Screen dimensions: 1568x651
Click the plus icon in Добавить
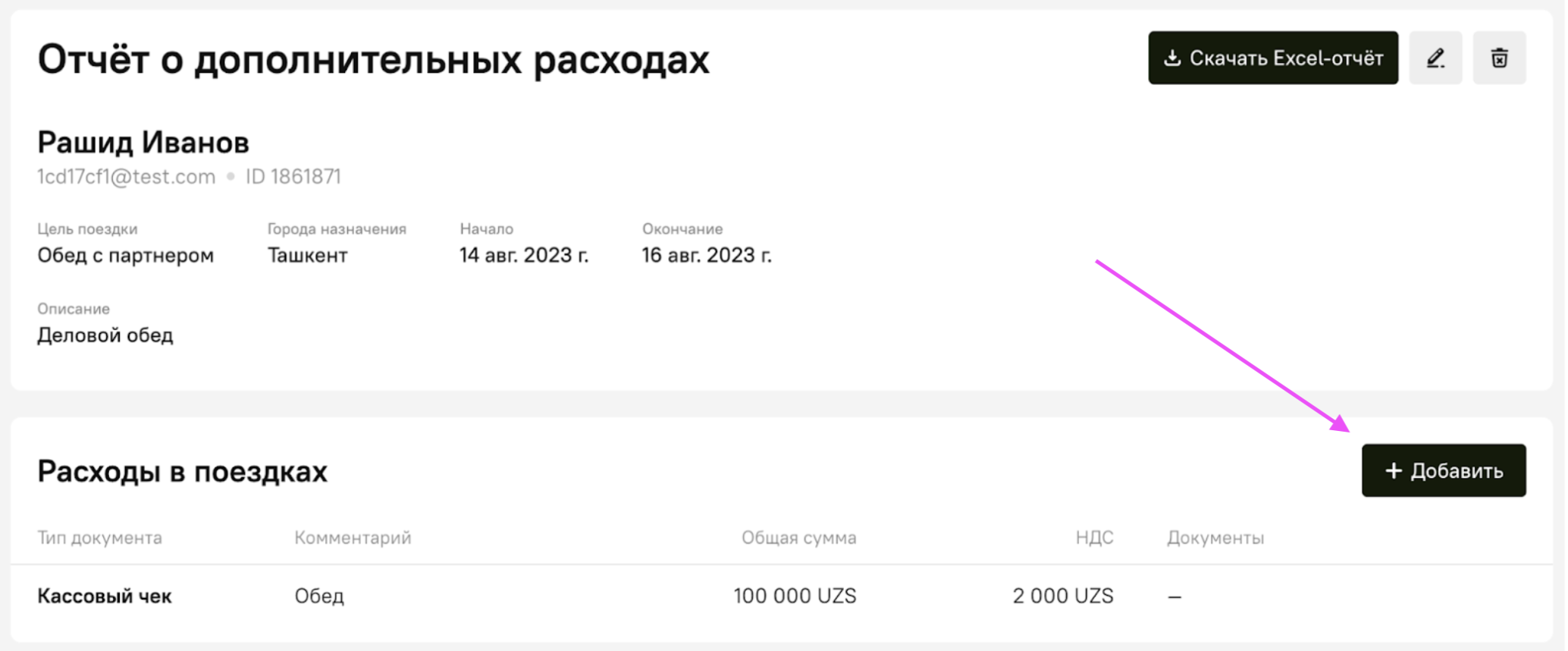pyautogui.click(x=1393, y=471)
